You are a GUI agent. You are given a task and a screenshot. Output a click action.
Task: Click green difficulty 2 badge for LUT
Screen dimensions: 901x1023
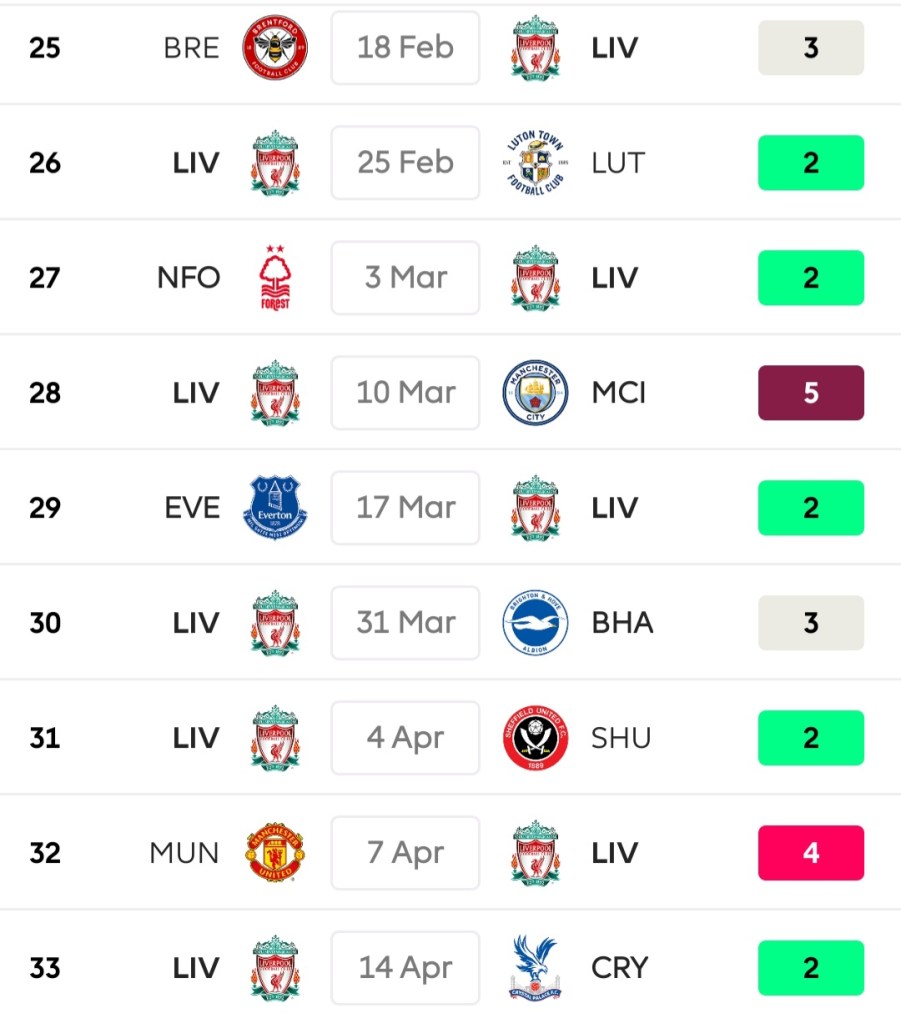(x=810, y=163)
